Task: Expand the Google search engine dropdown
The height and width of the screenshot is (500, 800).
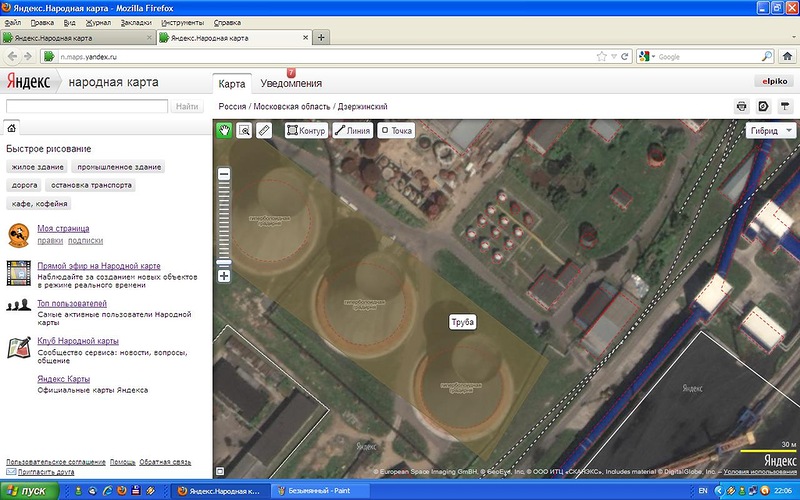Action: (647, 57)
